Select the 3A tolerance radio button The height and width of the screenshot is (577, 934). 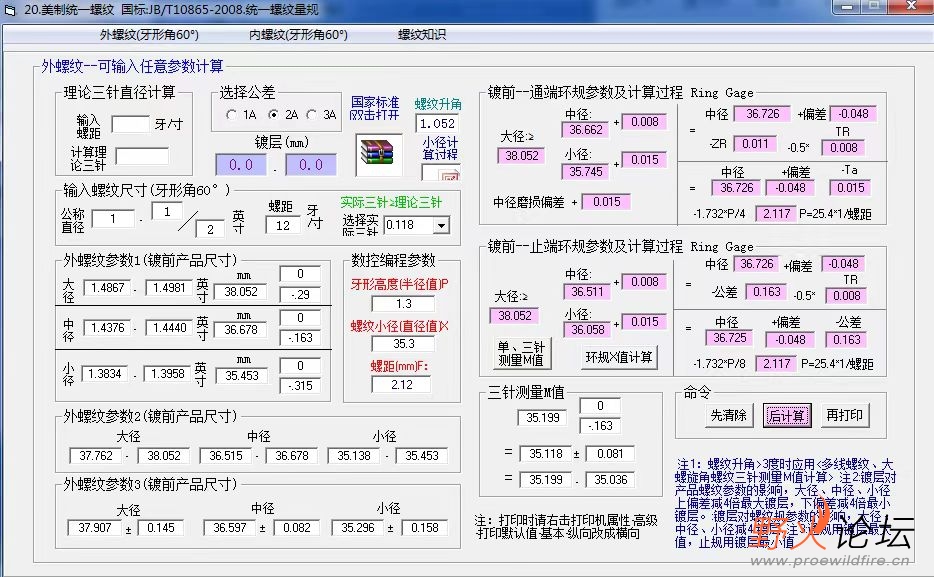(312, 114)
